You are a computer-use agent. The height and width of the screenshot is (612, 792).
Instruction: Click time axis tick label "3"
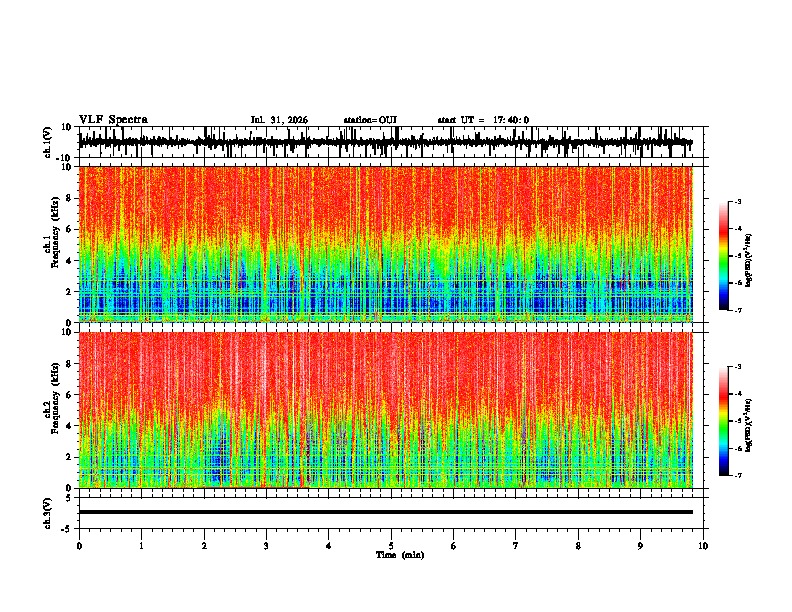point(266,546)
